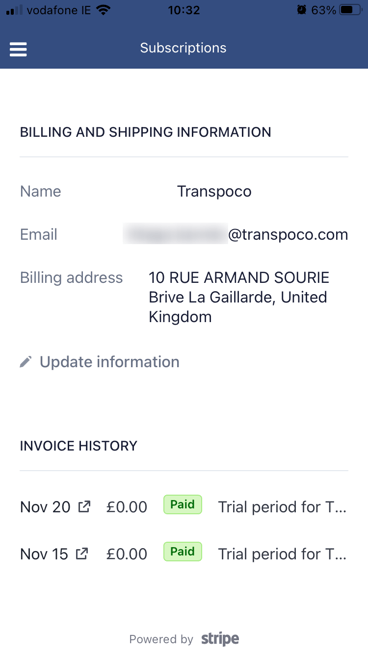
Task: Select the Nov 15 invoice date
Action: 44,554
